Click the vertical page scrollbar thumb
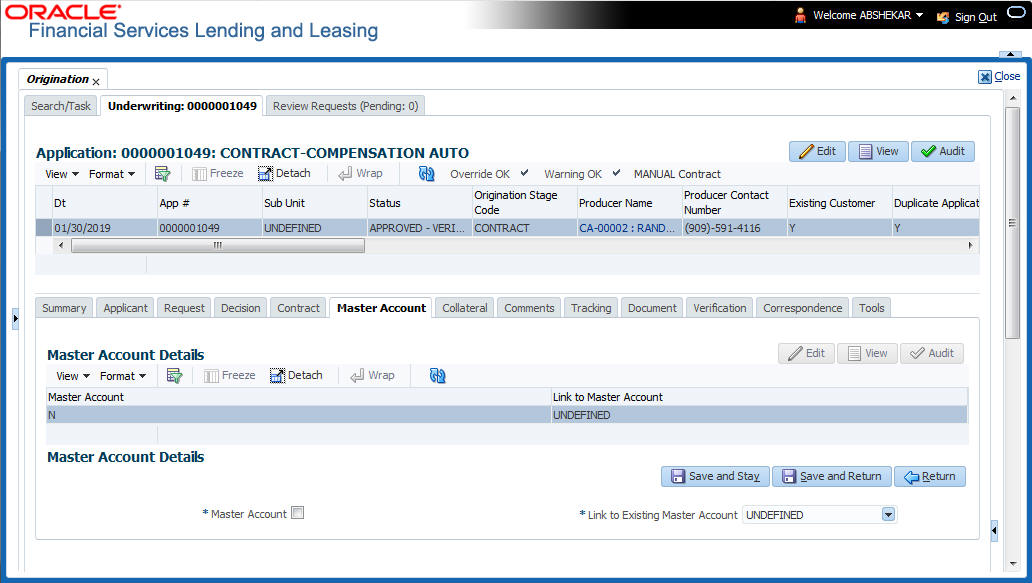 (1012, 224)
